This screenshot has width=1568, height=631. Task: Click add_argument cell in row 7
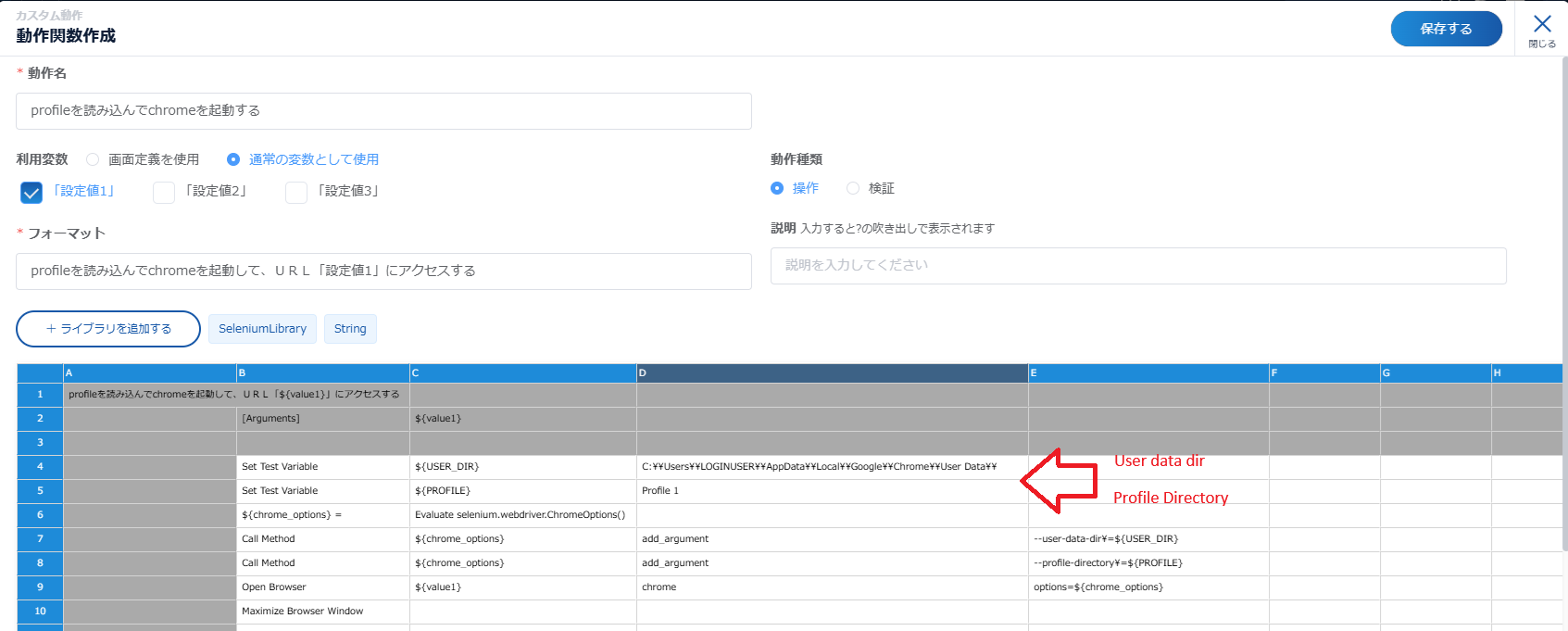(832, 539)
